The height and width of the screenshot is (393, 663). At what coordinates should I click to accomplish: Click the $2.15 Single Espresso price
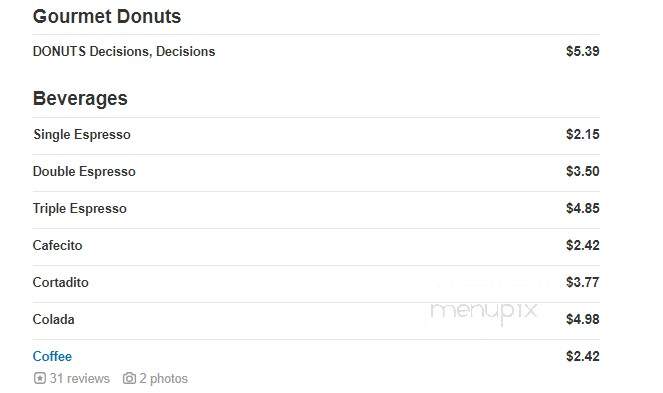coord(583,135)
